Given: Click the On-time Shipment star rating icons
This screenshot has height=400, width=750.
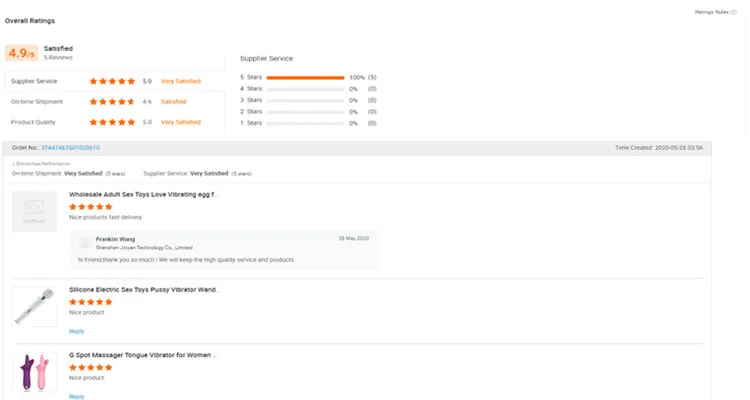Looking at the screenshot, I should pos(112,101).
